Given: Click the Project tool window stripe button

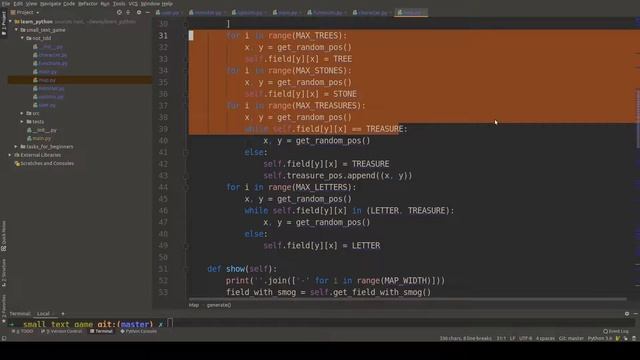Looking at the screenshot, I should [x=4, y=24].
